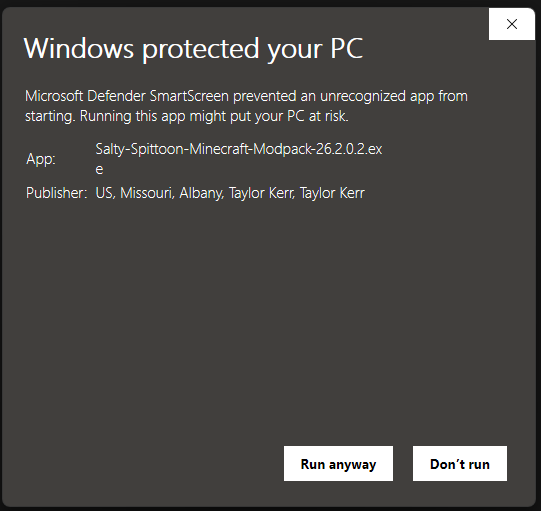The image size is (541, 511).
Task: Click the first 'Taylor Kerr' publisher name
Action: [262, 193]
